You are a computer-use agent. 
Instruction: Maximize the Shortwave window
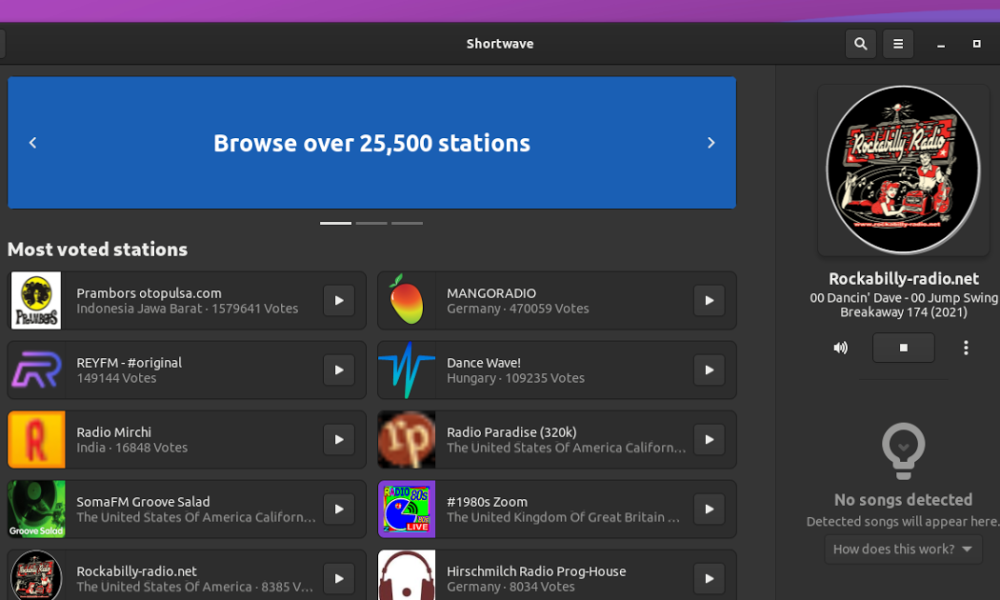[976, 44]
